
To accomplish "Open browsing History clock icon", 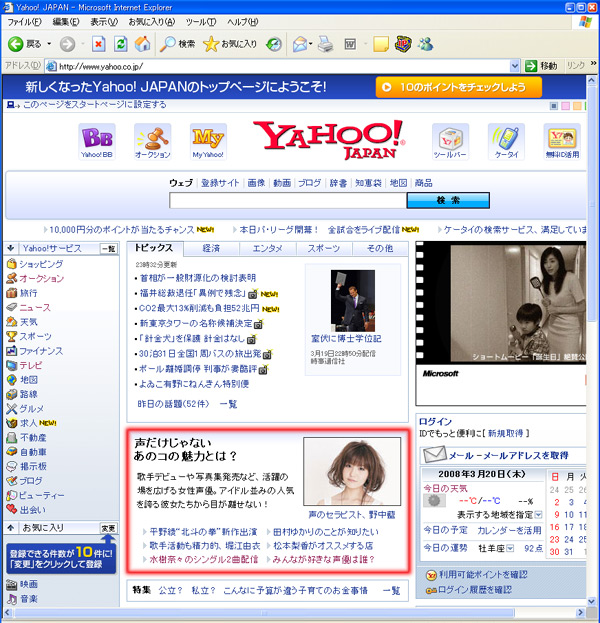I will tap(274, 44).
